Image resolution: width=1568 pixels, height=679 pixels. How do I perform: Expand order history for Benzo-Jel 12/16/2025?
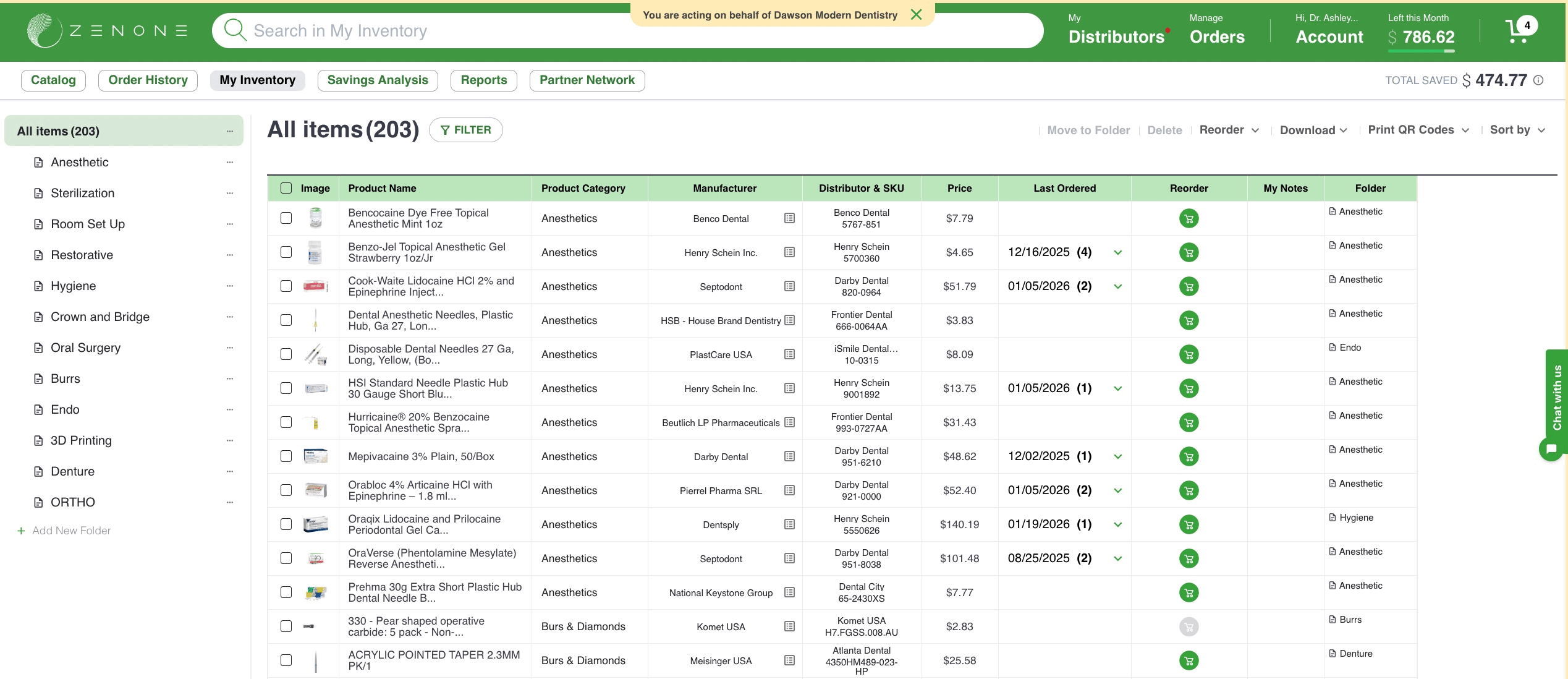1117,252
